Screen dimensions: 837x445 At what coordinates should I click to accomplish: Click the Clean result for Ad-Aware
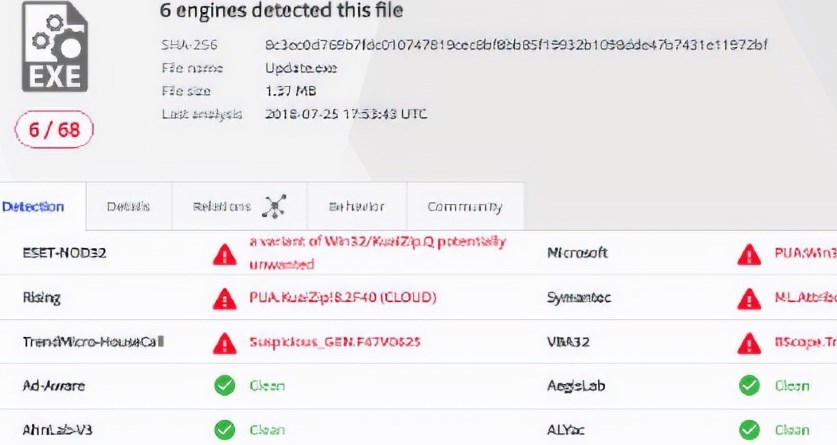pos(267,386)
